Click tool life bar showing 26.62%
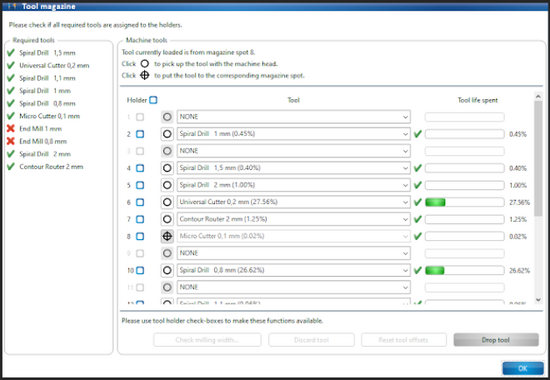This screenshot has width=550, height=380. tap(464, 270)
